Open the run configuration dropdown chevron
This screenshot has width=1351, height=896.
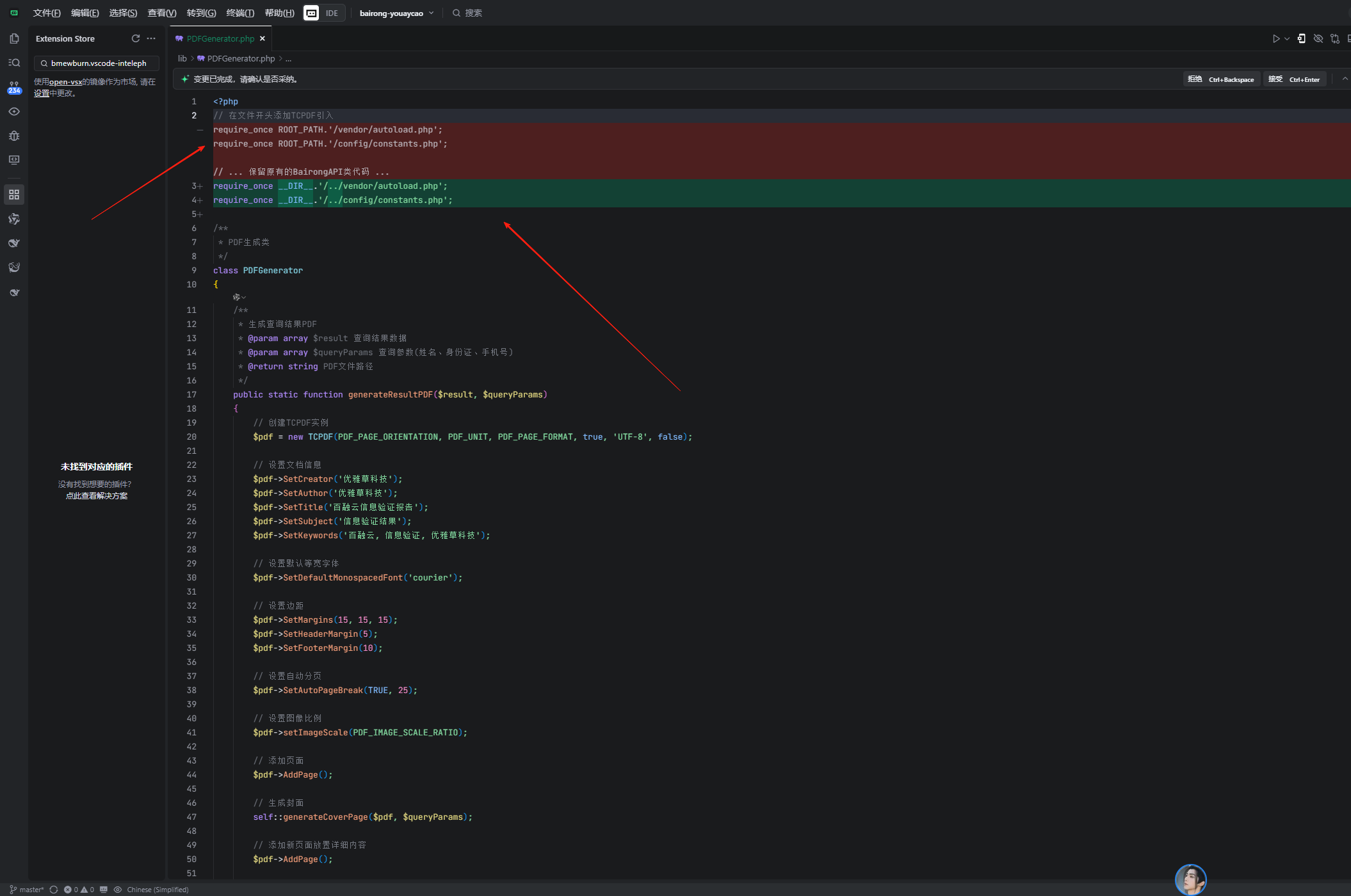click(x=1287, y=38)
